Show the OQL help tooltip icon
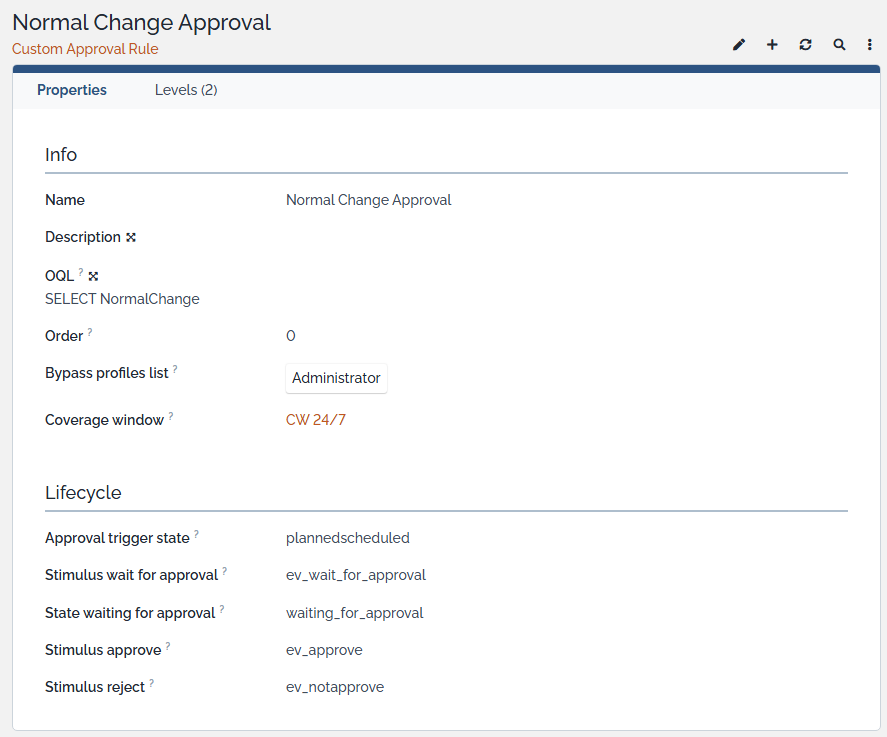Viewport: 887px width, 737px height. point(81,272)
